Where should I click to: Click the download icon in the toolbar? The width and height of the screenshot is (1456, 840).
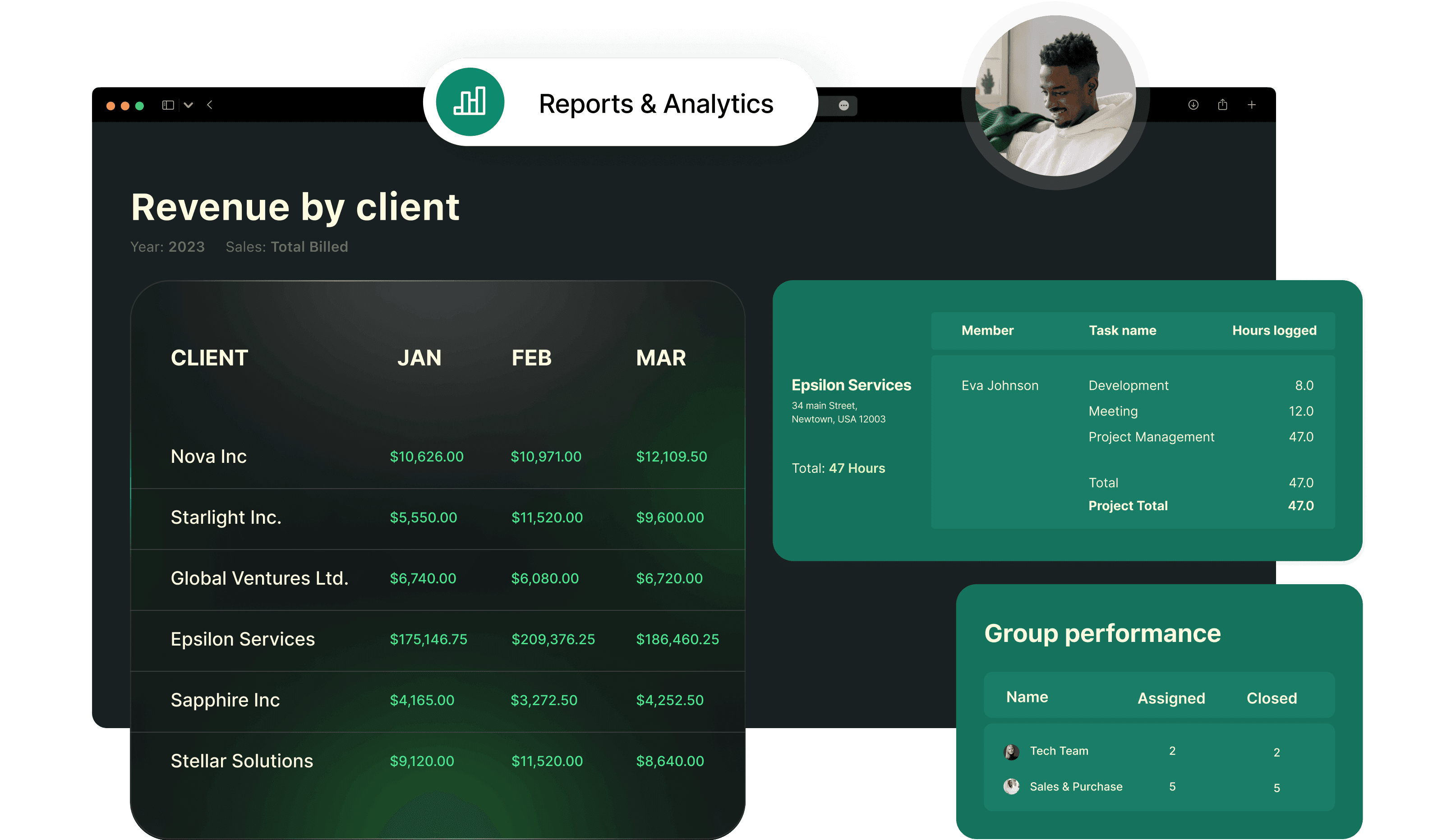[x=1193, y=105]
